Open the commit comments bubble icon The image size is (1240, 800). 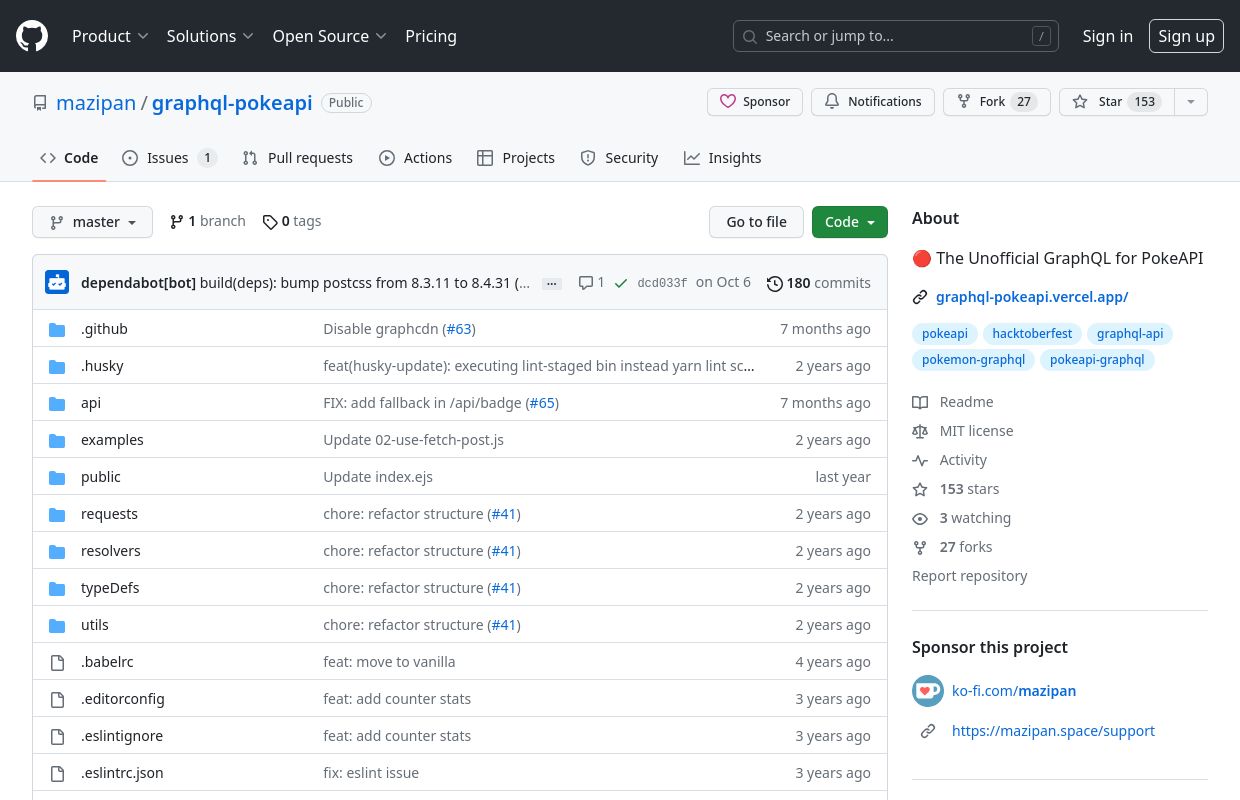(586, 283)
